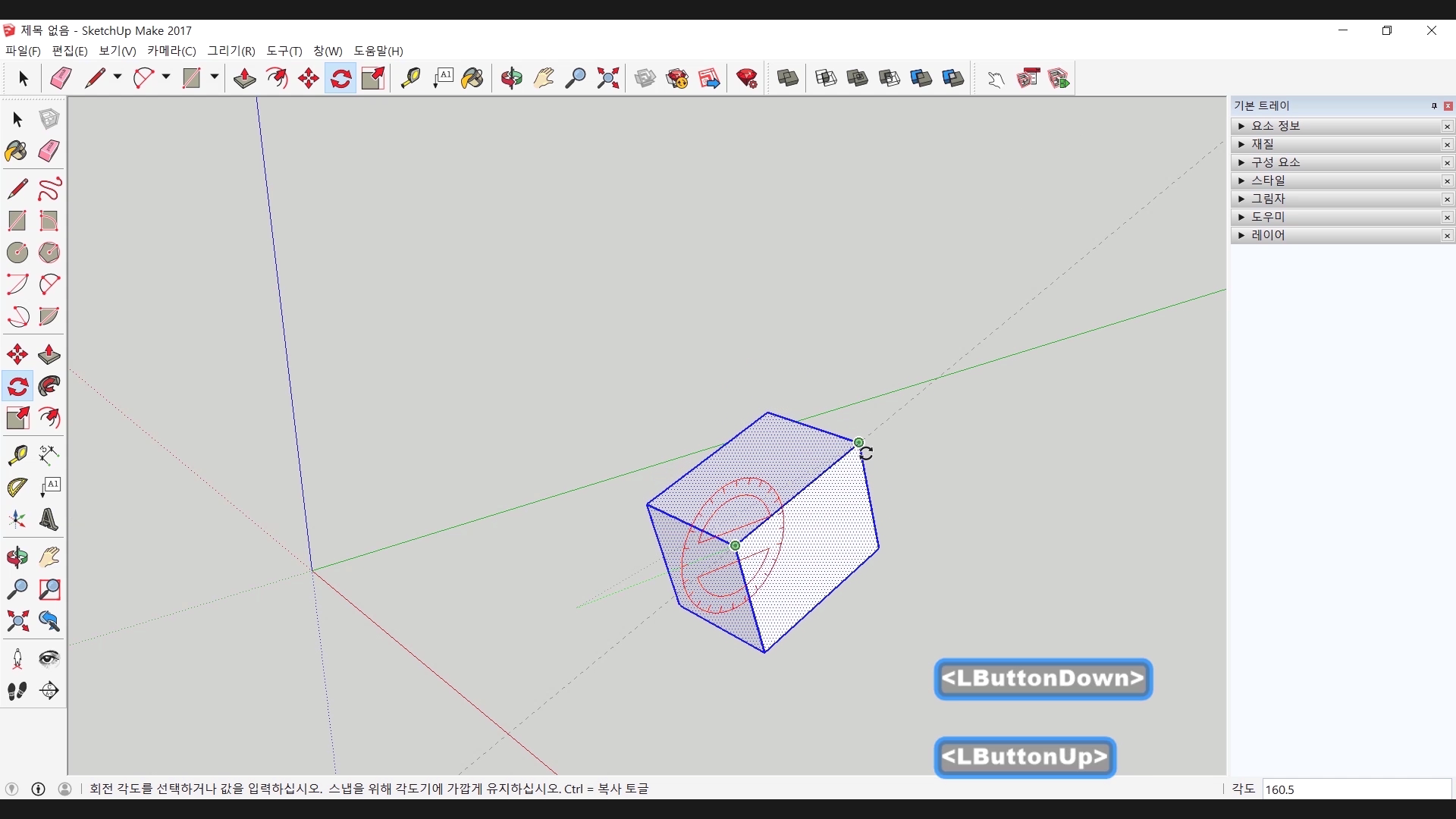The height and width of the screenshot is (819, 1456).
Task: Click Zoom Extents in top toolbar
Action: 608,78
